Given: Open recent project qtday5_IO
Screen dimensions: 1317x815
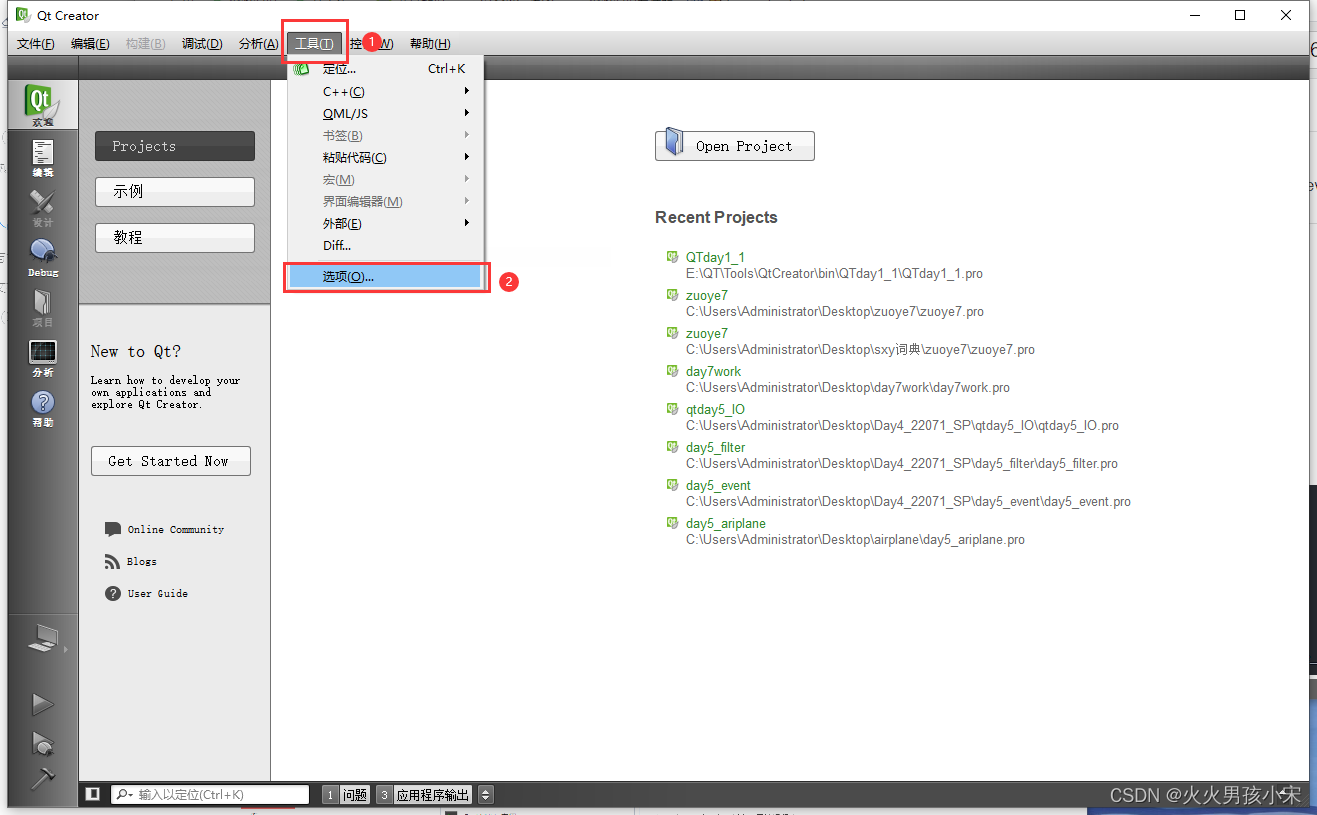Looking at the screenshot, I should (715, 409).
